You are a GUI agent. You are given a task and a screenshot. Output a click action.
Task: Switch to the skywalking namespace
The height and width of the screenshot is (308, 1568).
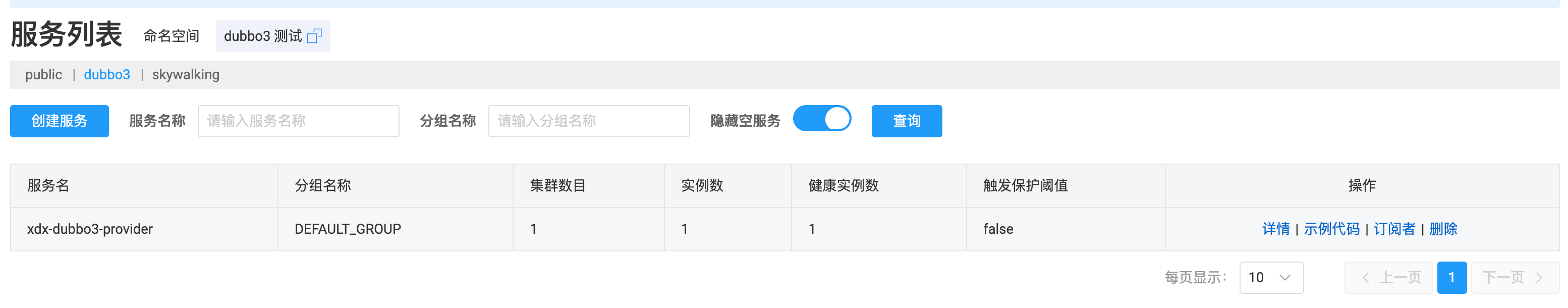tap(185, 74)
